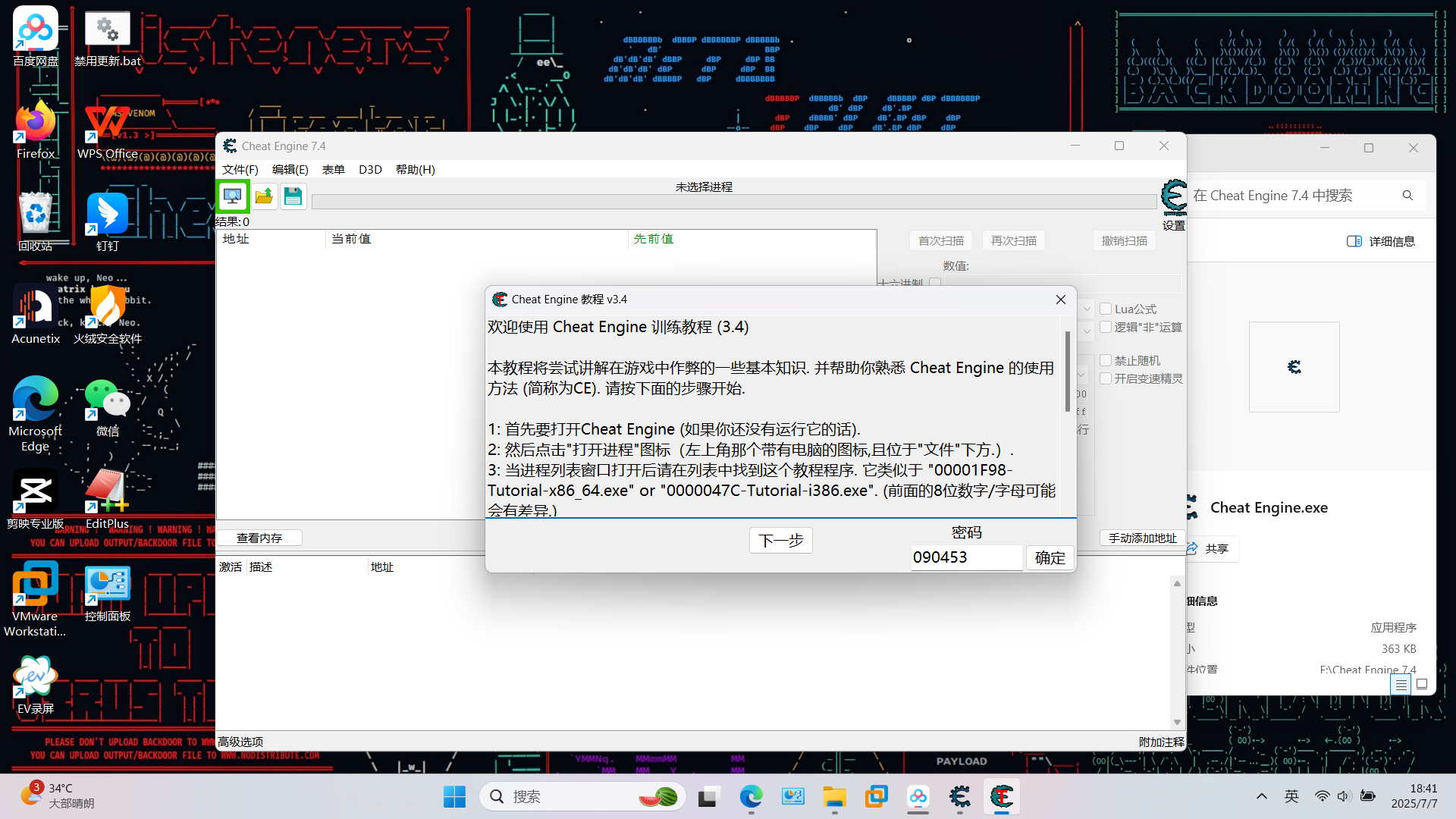Open the D3D menu
Image resolution: width=1456 pixels, height=819 pixels.
click(x=370, y=169)
